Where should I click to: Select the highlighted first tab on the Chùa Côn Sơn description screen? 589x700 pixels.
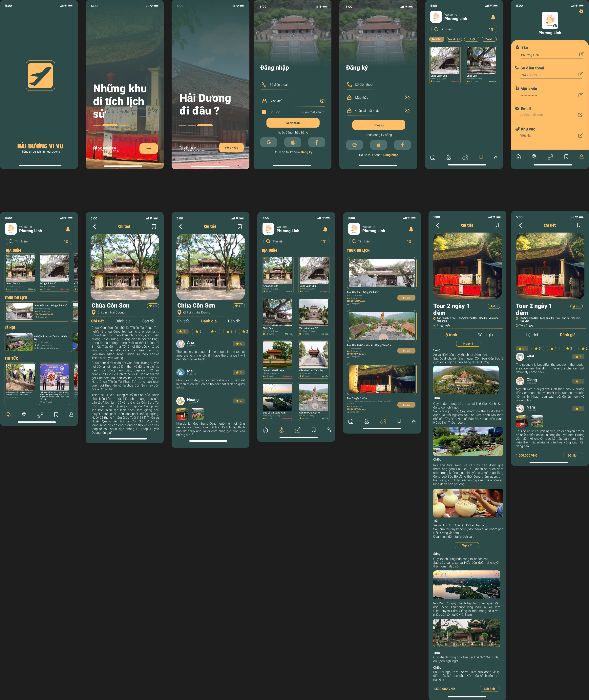click(x=97, y=321)
